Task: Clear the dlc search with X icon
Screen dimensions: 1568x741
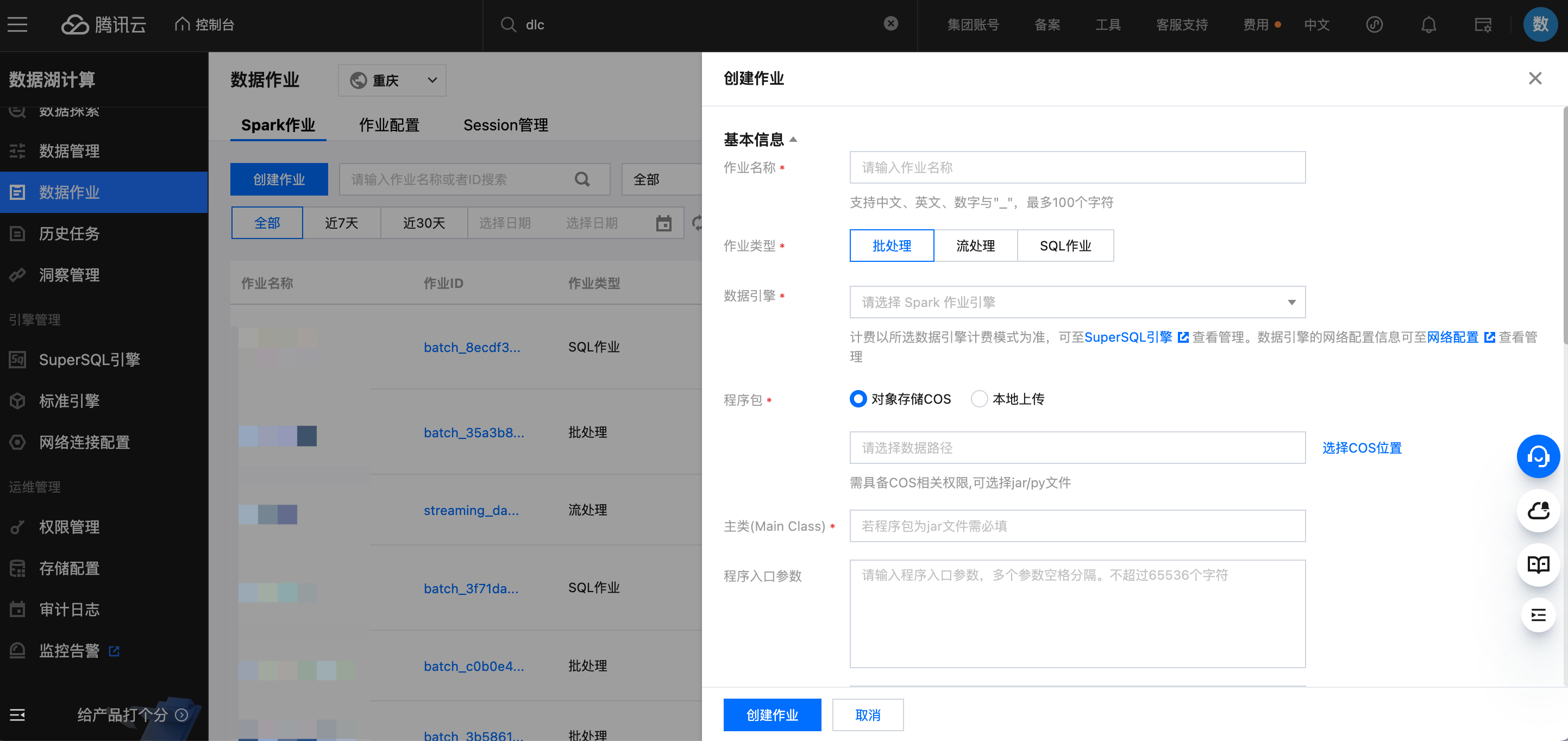Action: tap(890, 24)
